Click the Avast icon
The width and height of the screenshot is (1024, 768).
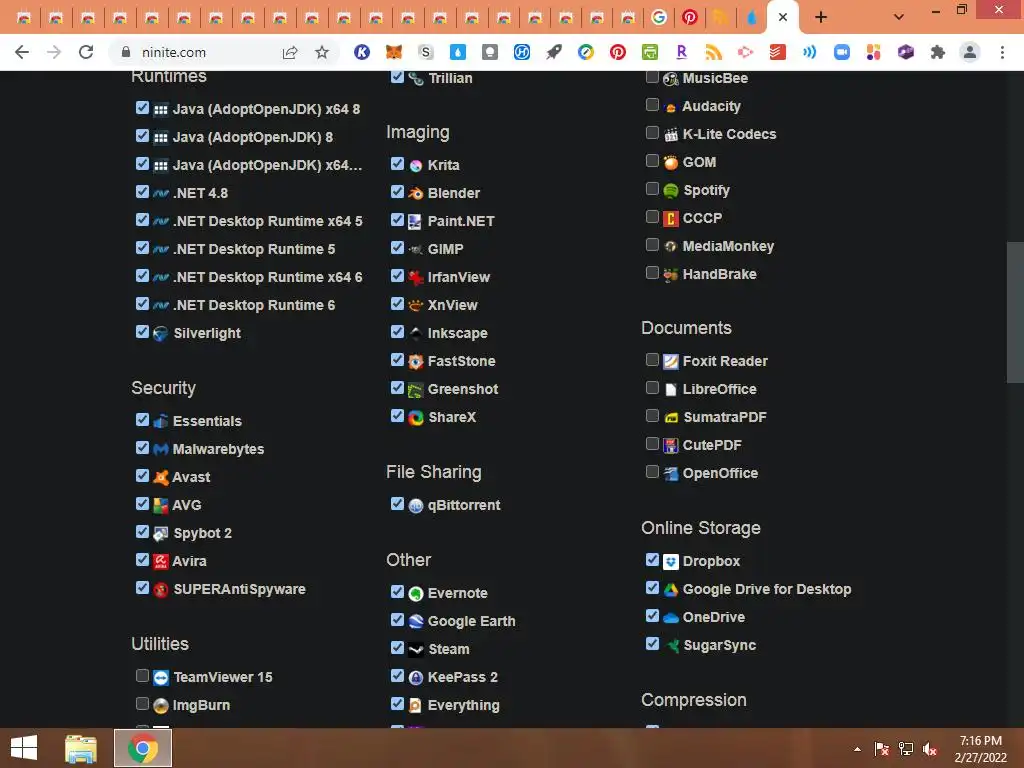pyautogui.click(x=161, y=477)
